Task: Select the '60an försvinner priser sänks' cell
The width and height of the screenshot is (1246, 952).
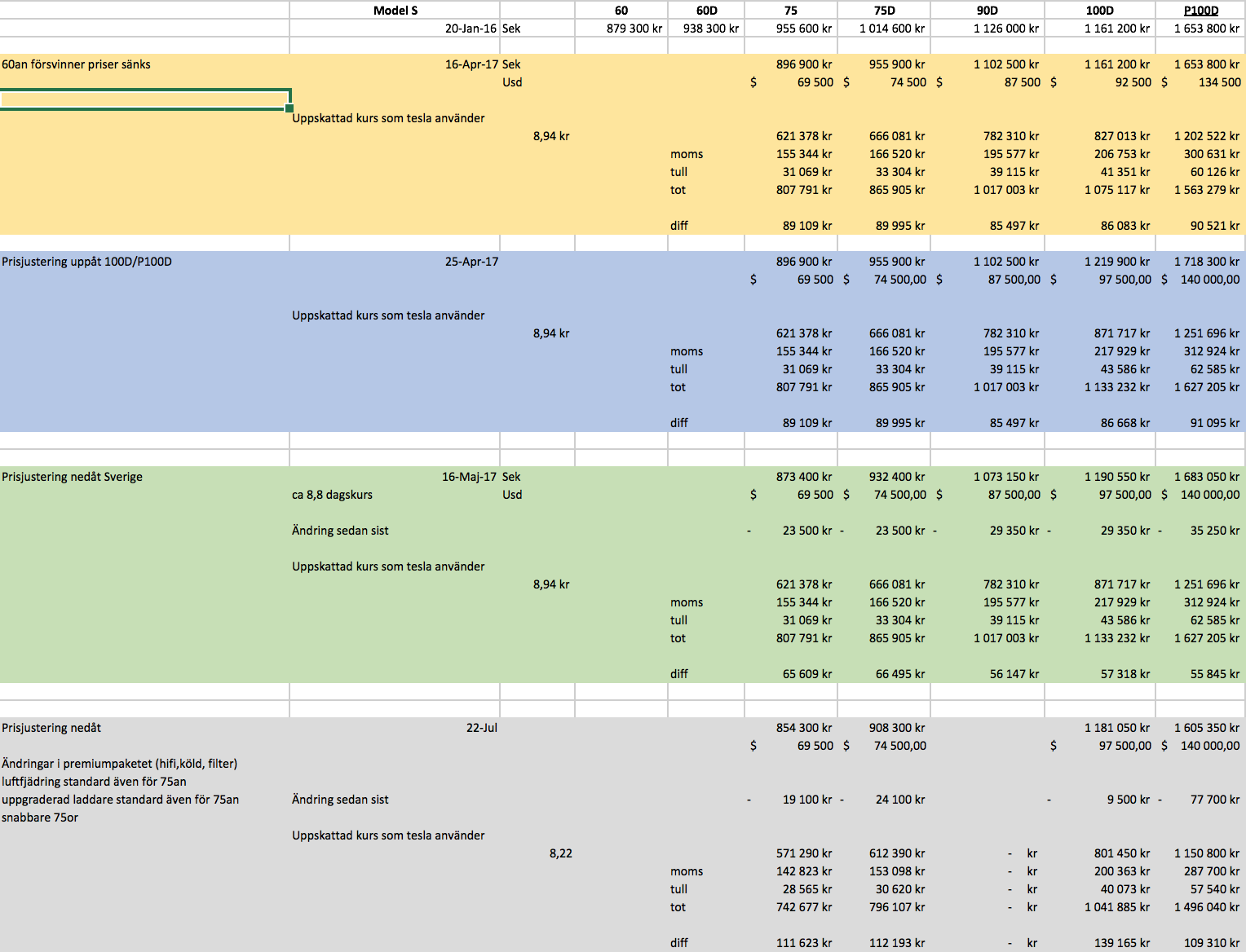Action: click(76, 64)
